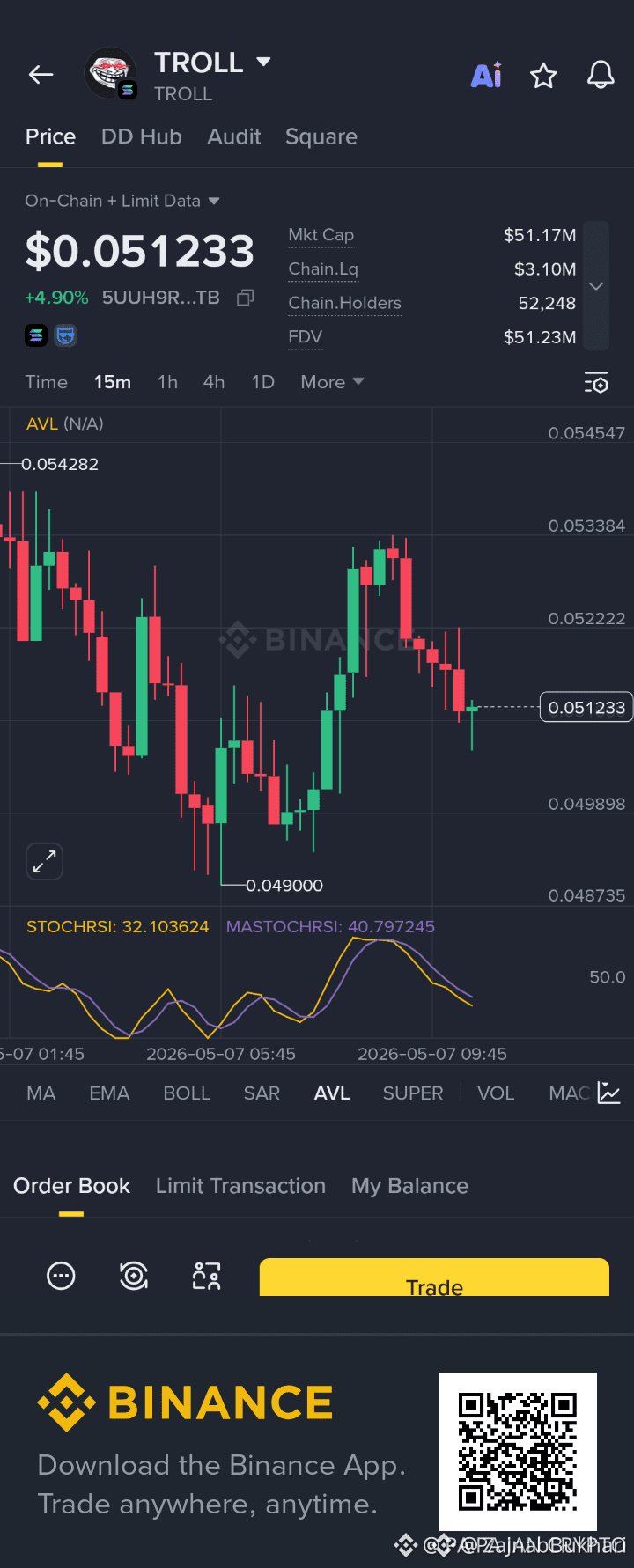This screenshot has height=1568, width=634.
Task: Open the More timeframes dropdown
Action: click(x=332, y=382)
